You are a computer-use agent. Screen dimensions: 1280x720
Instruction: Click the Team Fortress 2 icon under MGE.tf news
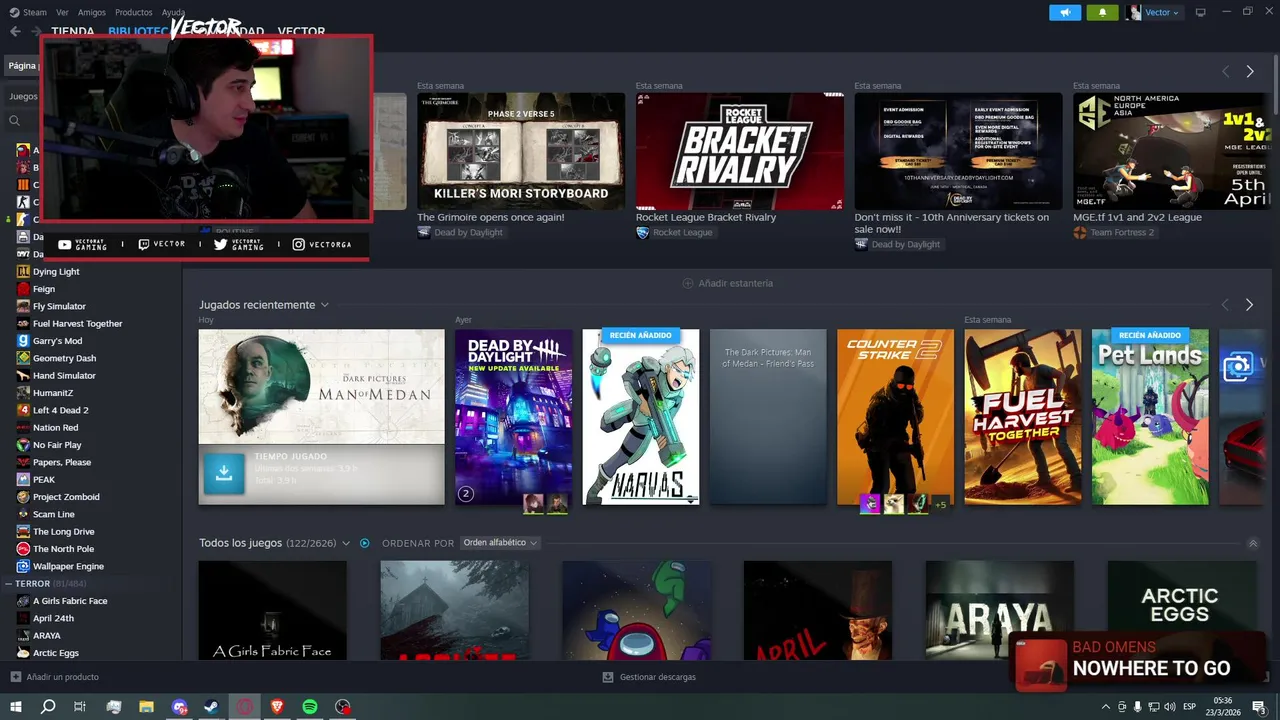[x=1080, y=232]
